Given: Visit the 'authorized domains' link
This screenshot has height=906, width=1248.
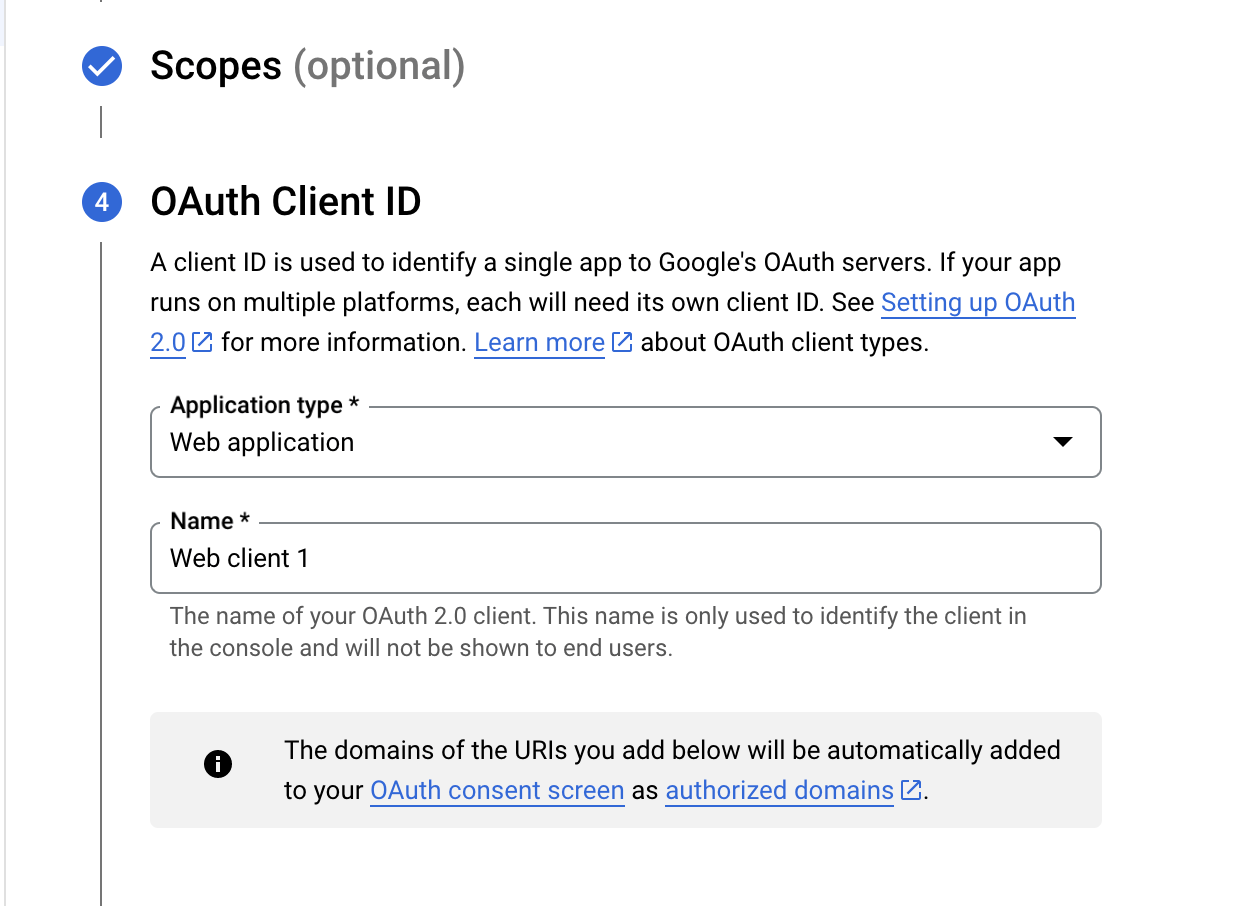Looking at the screenshot, I should pyautogui.click(x=779, y=791).
